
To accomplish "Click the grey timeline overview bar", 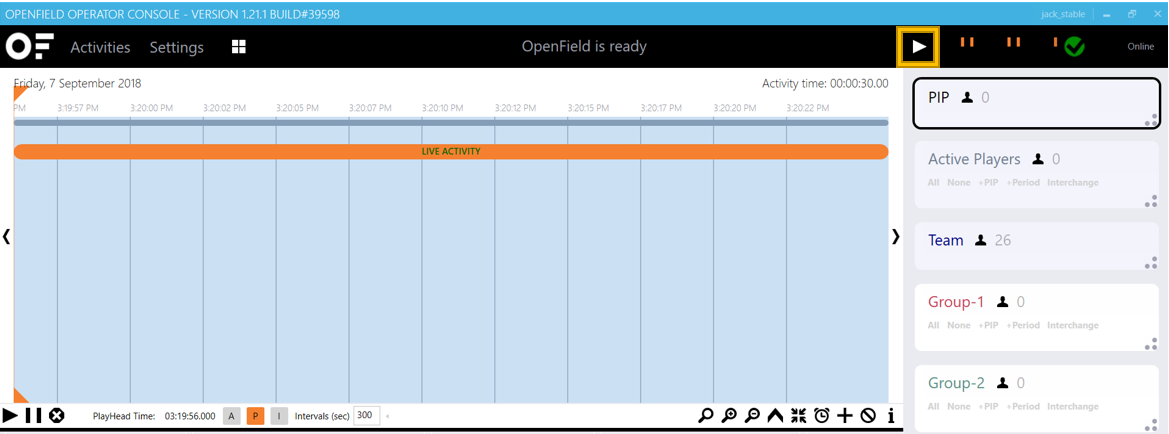I will click(x=451, y=122).
